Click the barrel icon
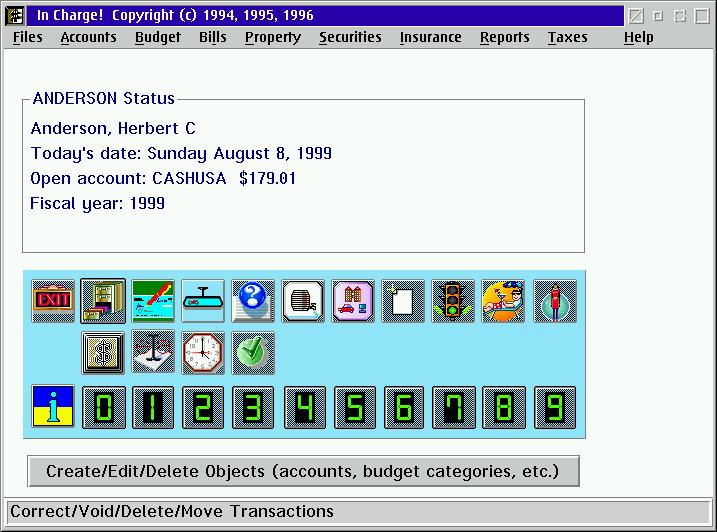The width and height of the screenshot is (717, 532). (x=303, y=301)
